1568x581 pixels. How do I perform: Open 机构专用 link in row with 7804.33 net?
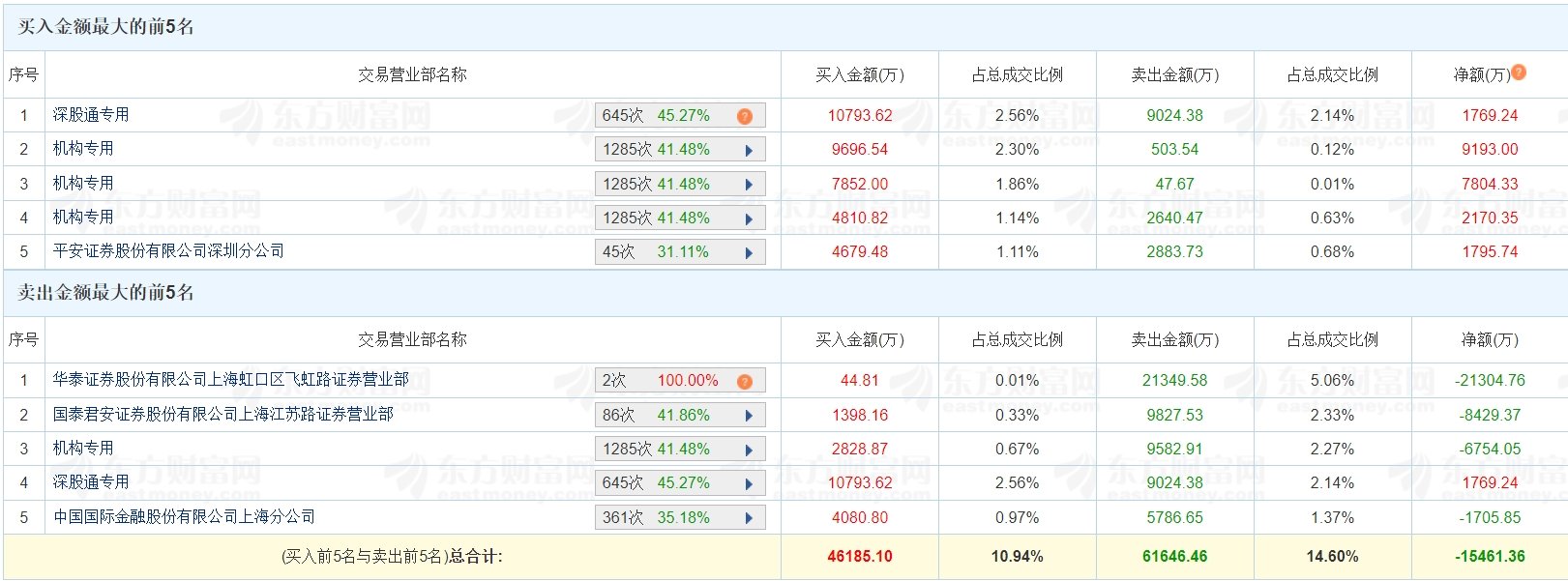point(83,184)
